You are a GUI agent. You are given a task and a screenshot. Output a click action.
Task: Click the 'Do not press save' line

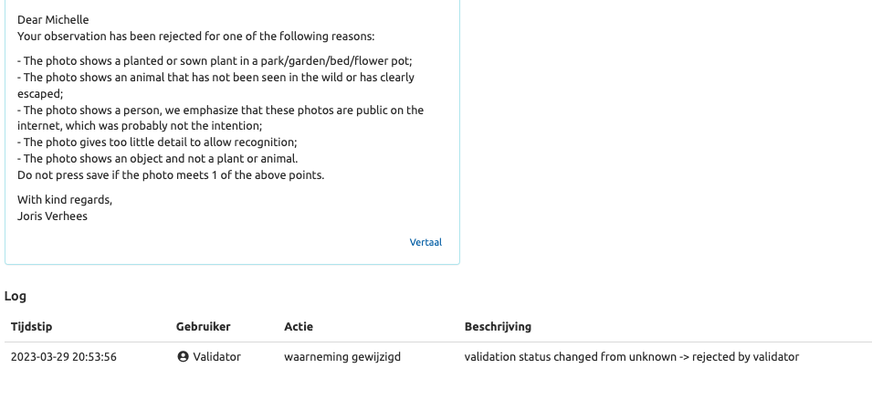pyautogui.click(x=171, y=175)
